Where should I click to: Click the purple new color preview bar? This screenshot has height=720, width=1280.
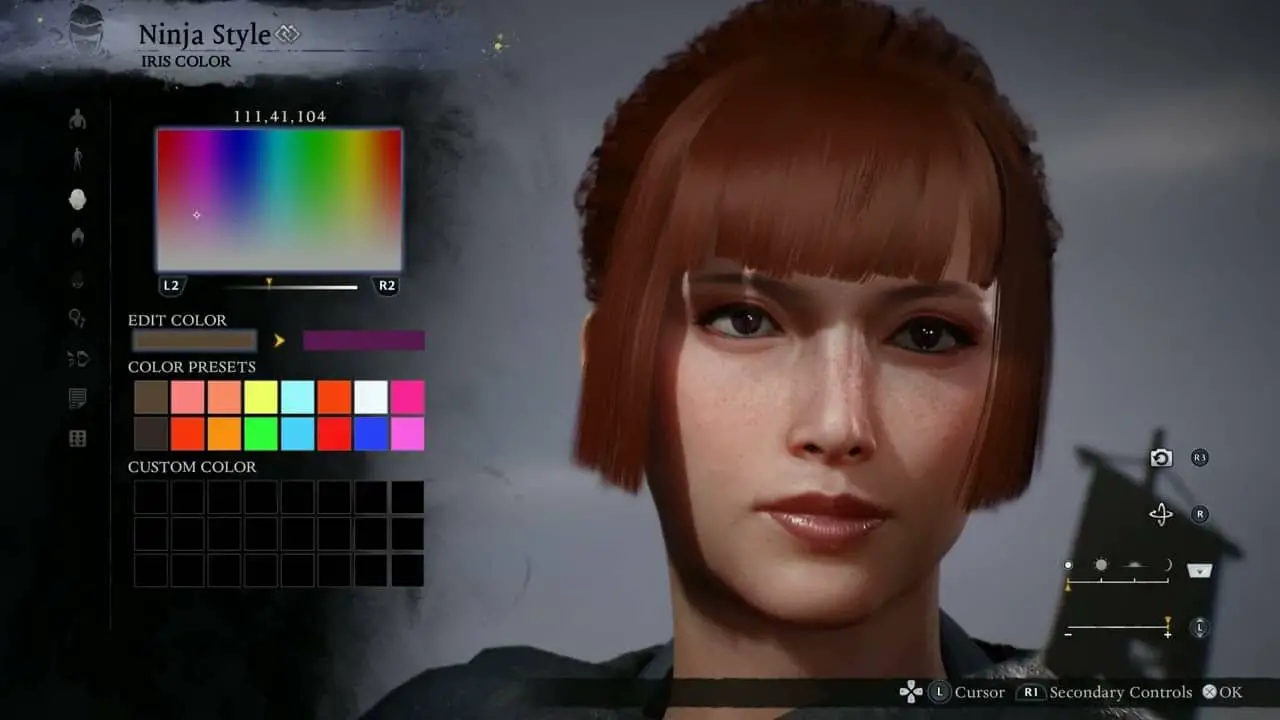click(x=364, y=341)
